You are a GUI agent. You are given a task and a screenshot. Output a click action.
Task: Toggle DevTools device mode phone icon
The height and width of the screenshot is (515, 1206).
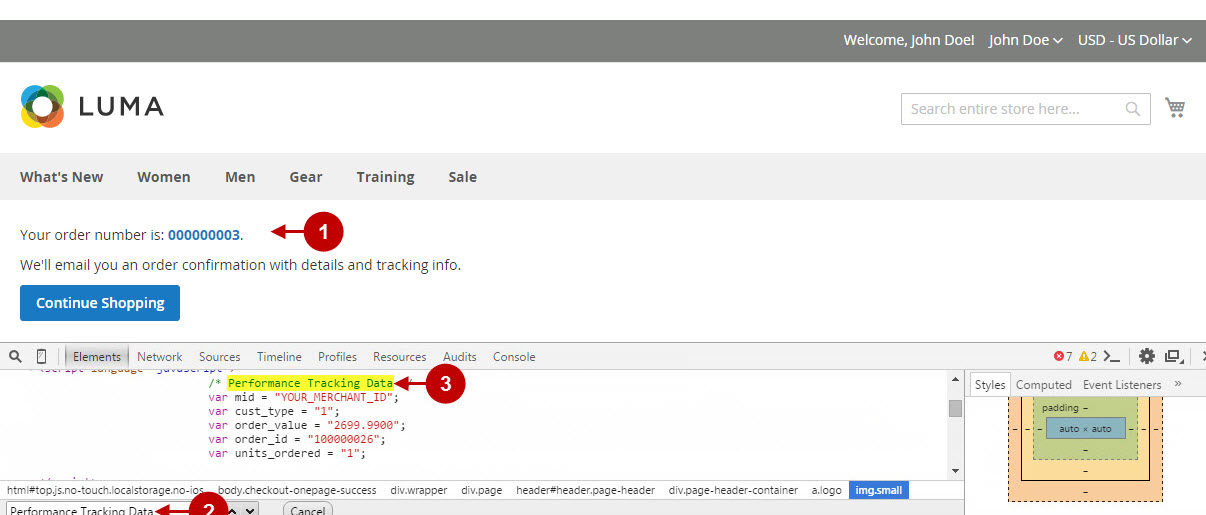coord(41,356)
